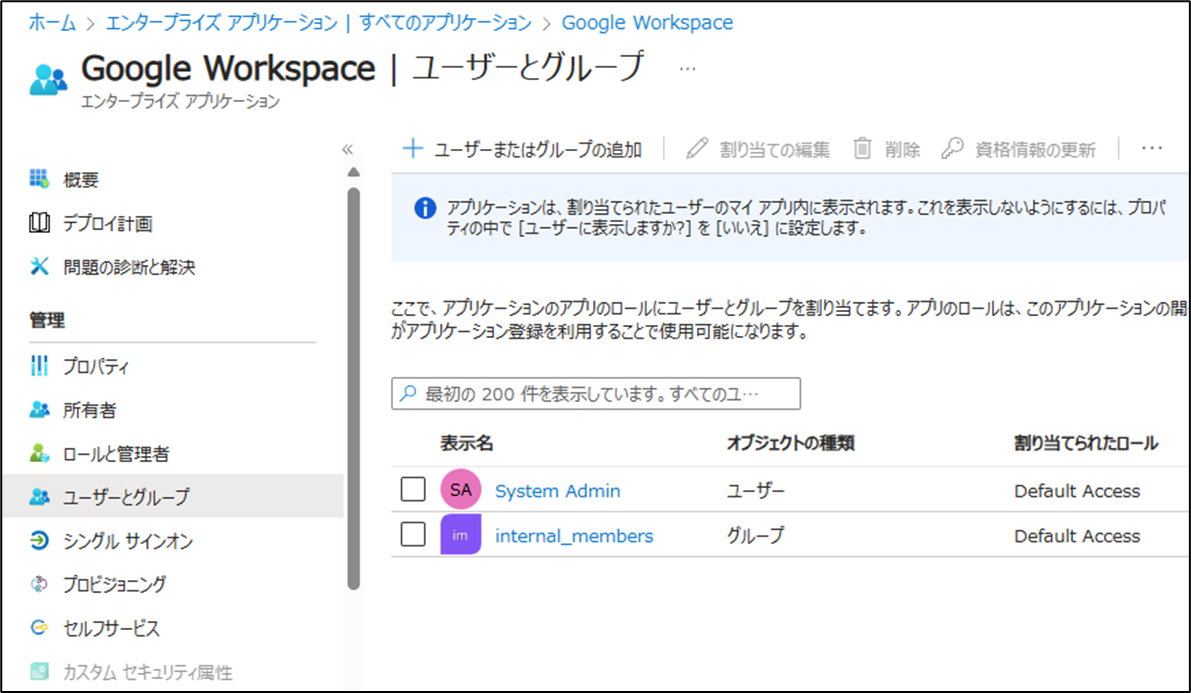Open the page title ellipsis menu
The width and height of the screenshot is (1191, 693).
(x=687, y=69)
